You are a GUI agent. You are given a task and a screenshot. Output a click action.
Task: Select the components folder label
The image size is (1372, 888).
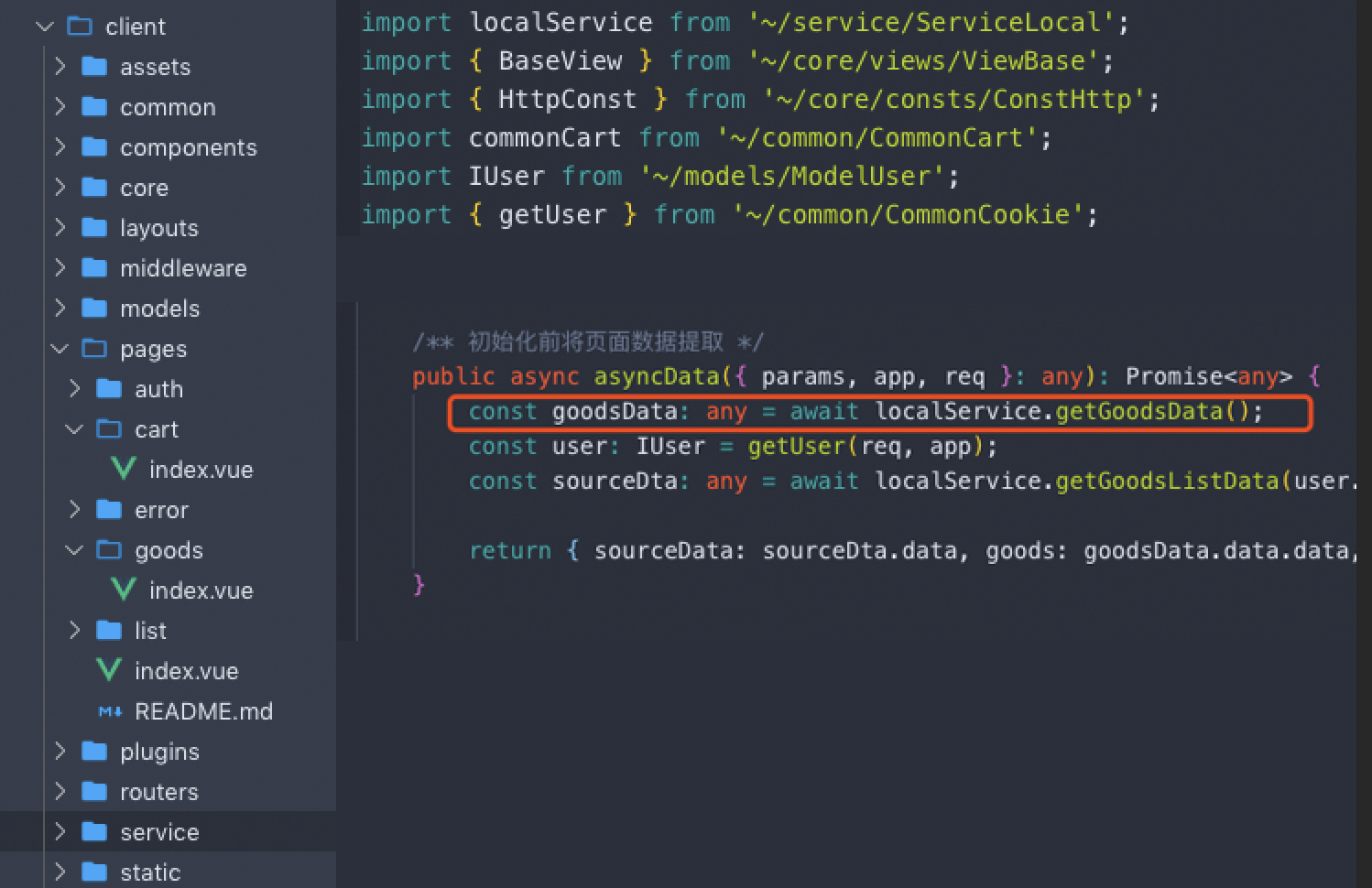tap(189, 148)
